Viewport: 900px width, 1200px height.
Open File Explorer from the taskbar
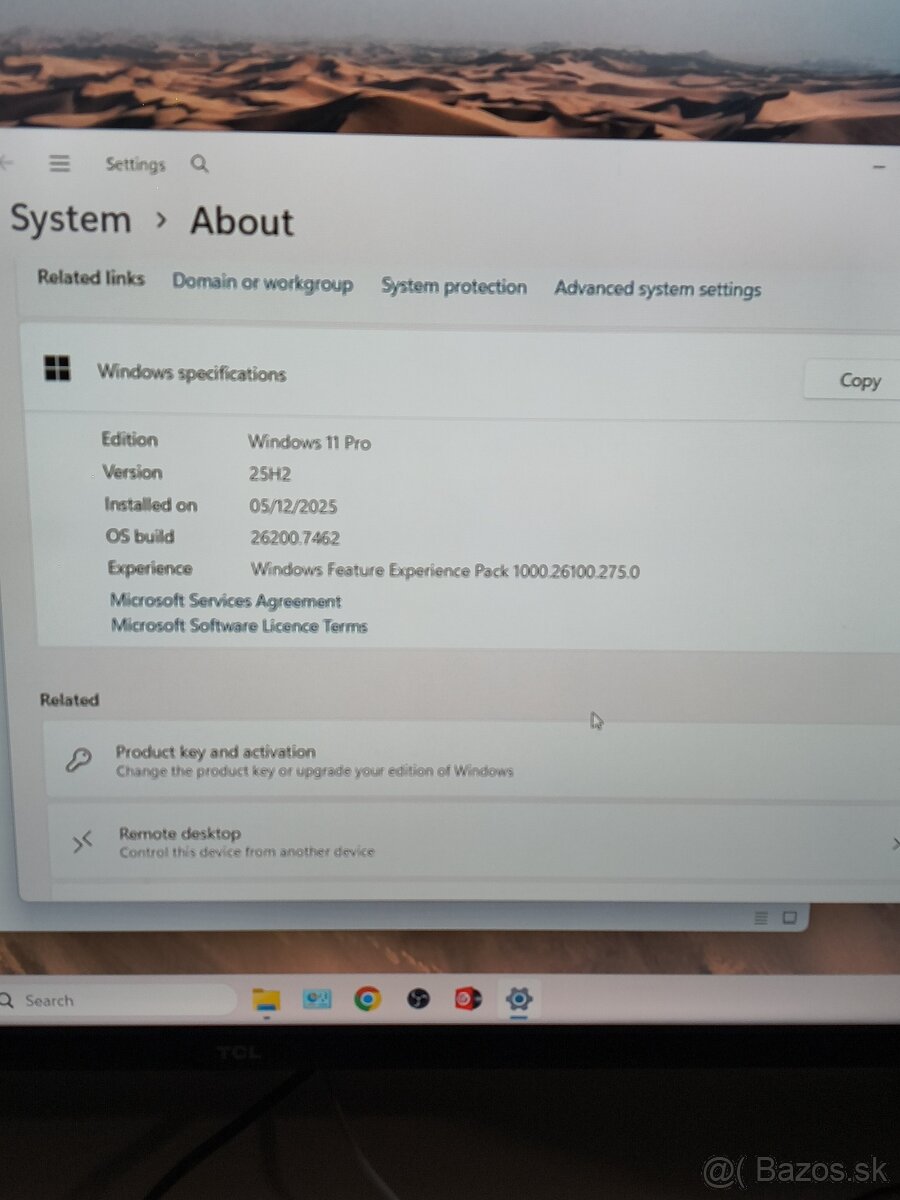[x=266, y=998]
